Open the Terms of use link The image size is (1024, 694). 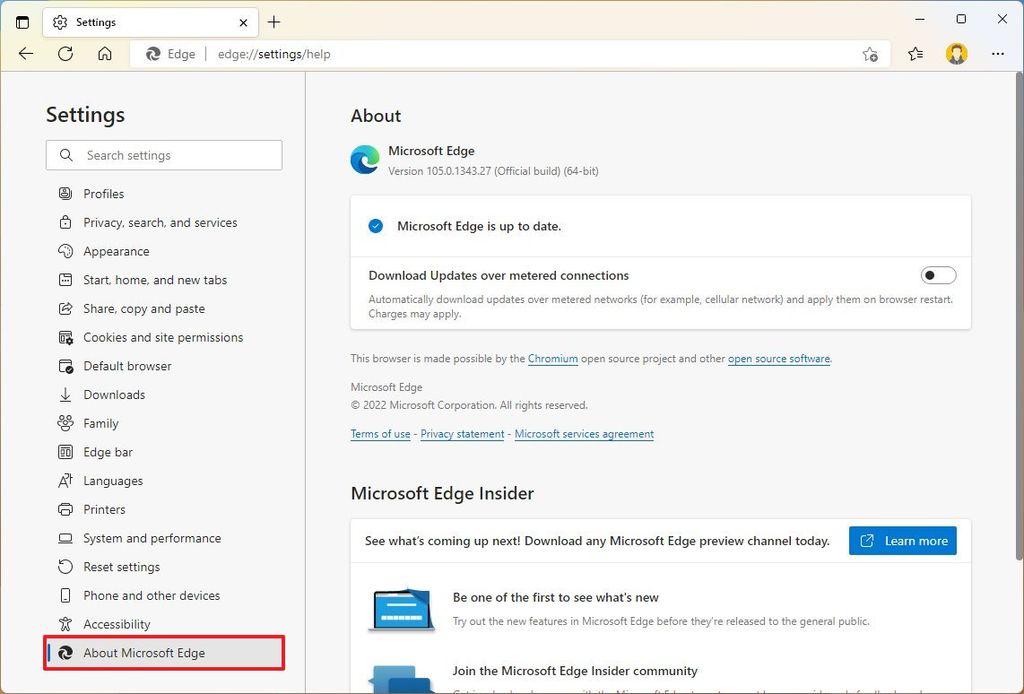click(x=380, y=434)
